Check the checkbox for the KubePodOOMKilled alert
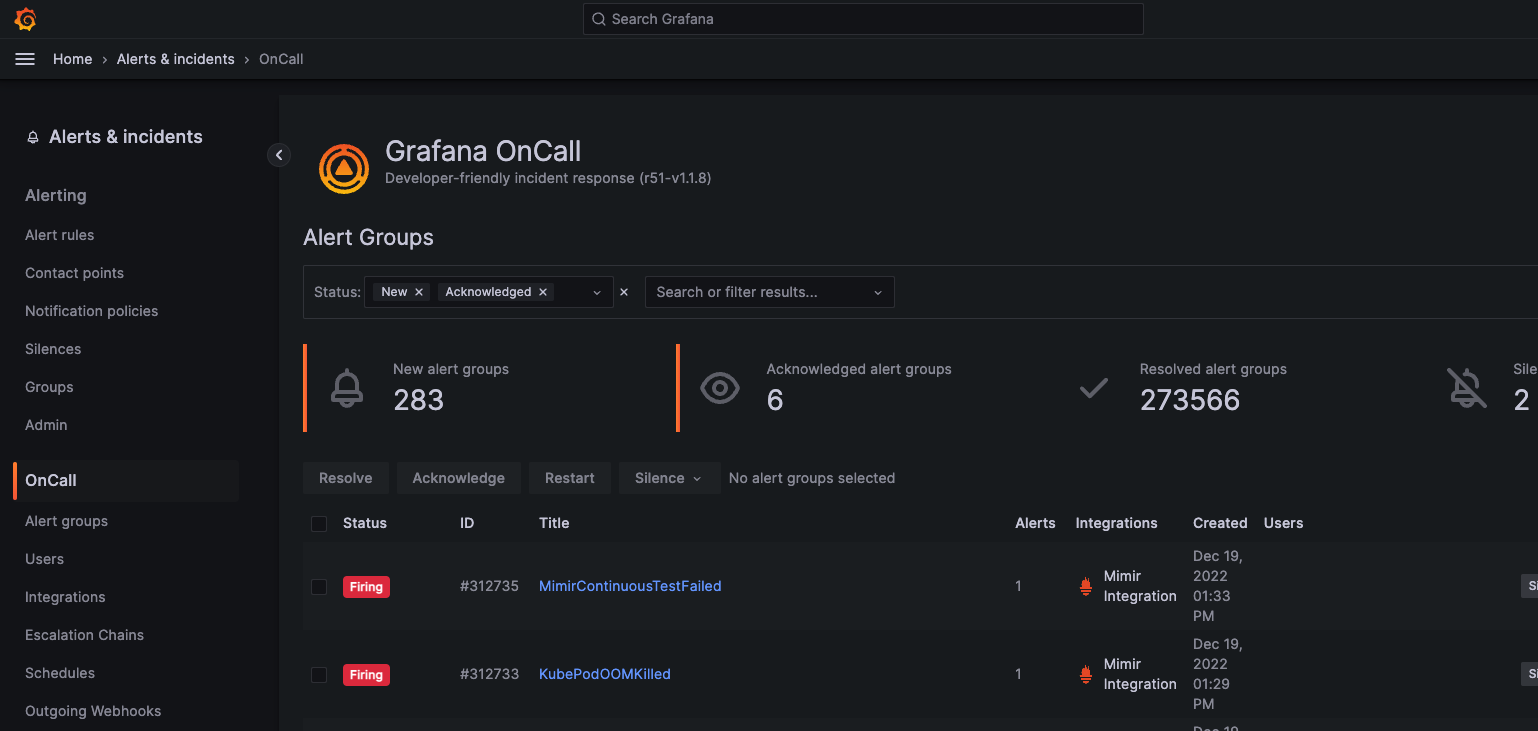1538x731 pixels. click(x=319, y=674)
